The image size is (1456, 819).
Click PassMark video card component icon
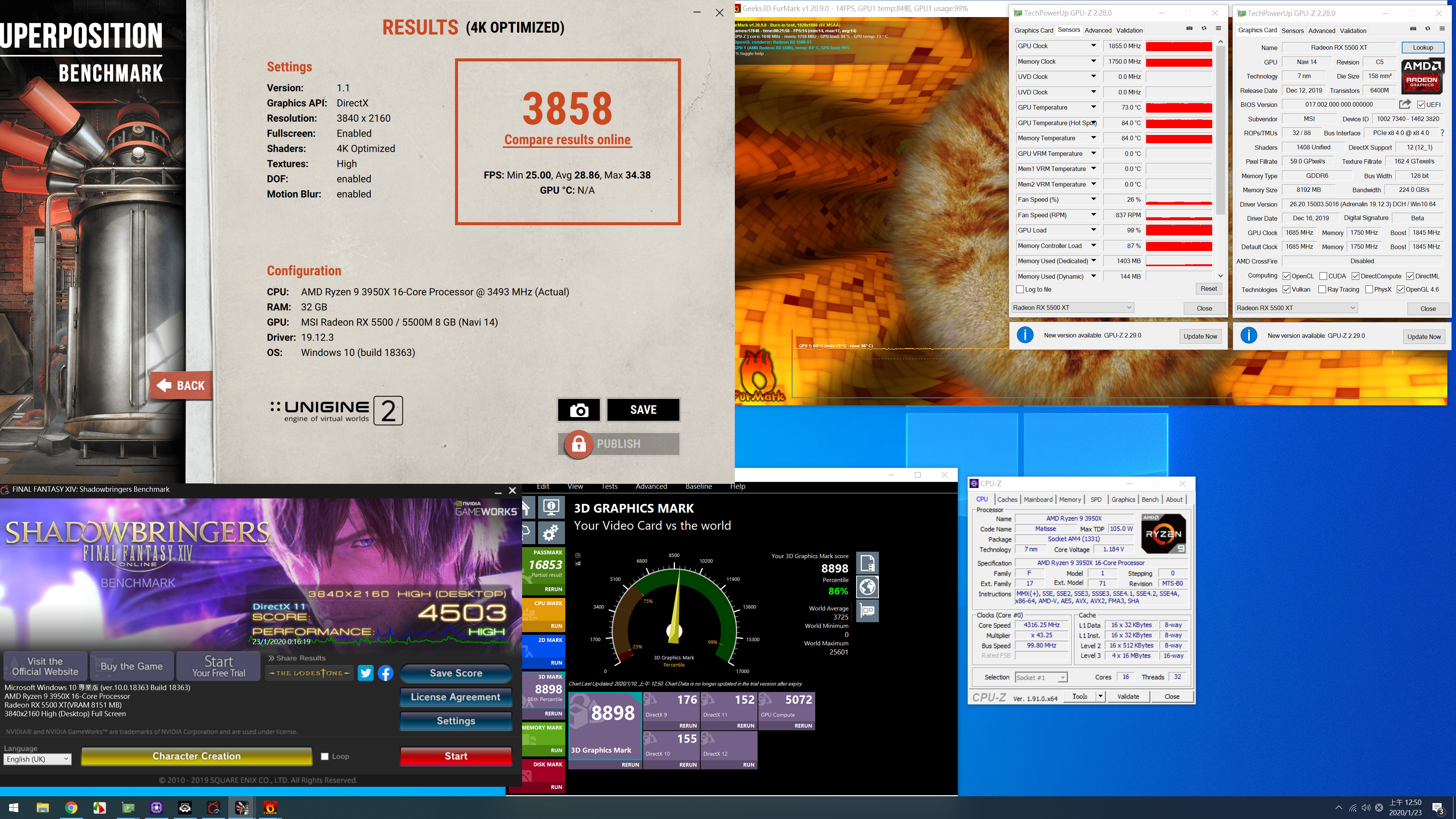click(x=868, y=610)
